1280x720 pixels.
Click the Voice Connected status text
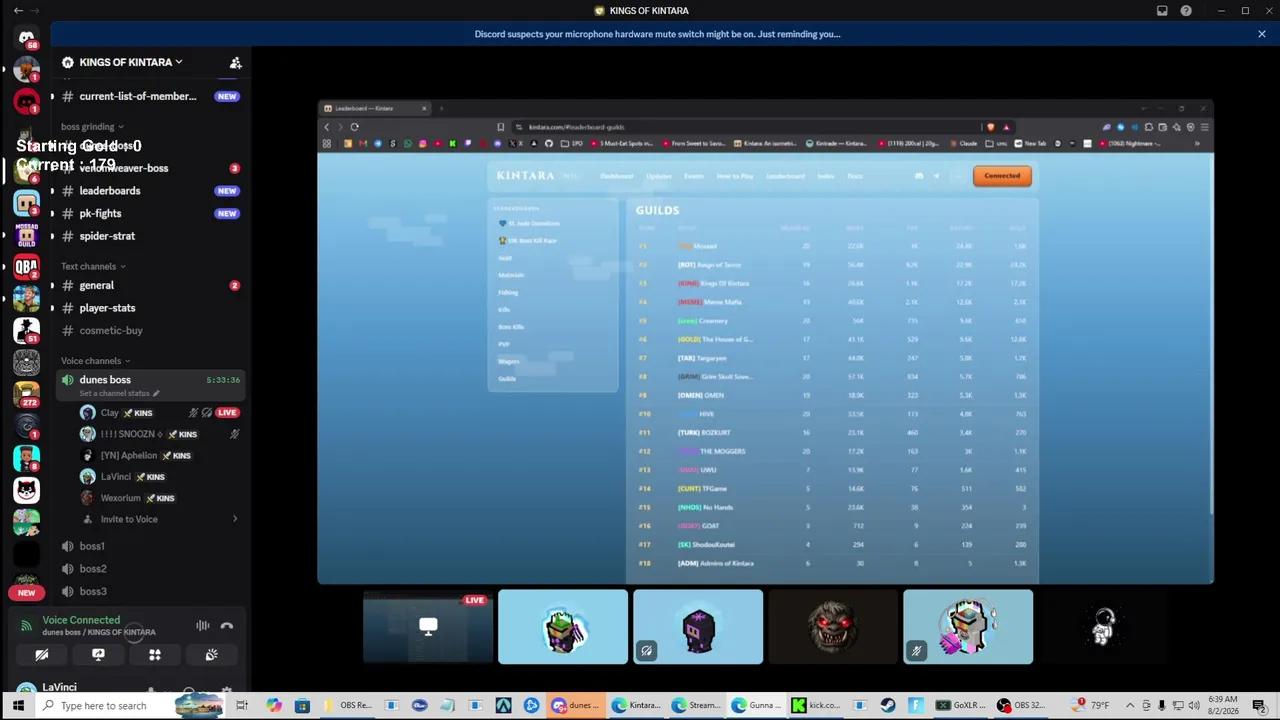81,620
